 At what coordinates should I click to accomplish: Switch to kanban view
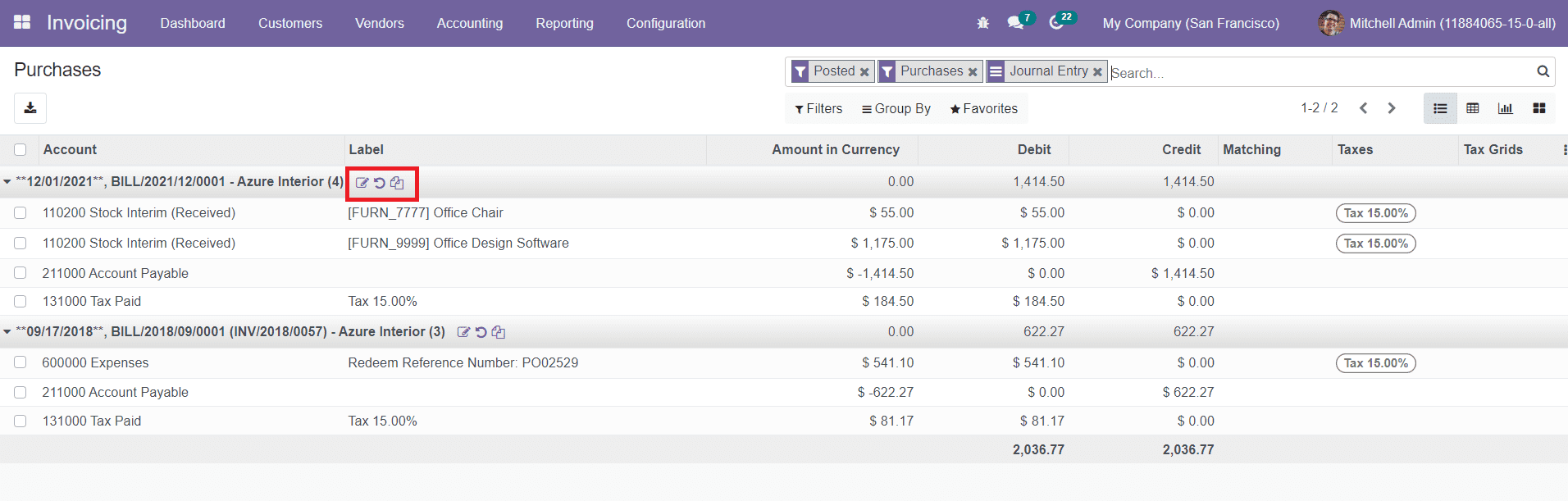tap(1539, 108)
